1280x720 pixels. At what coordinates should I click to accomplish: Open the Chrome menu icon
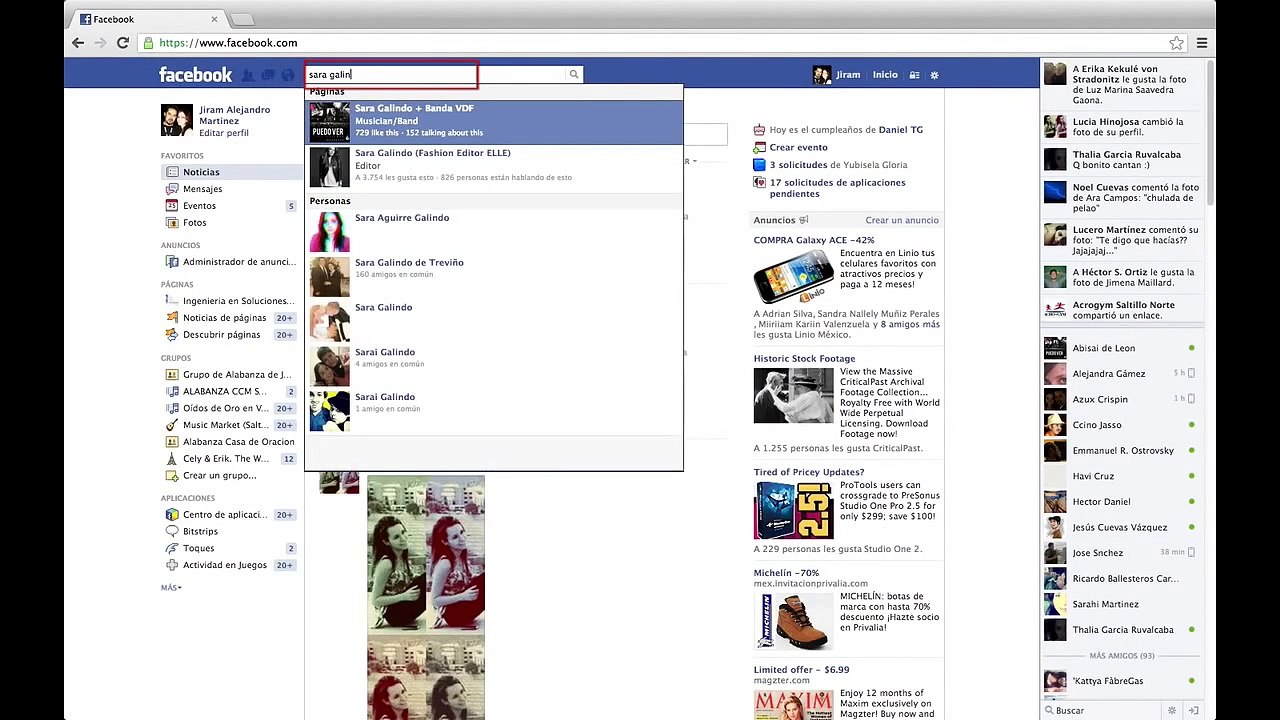(x=1202, y=43)
